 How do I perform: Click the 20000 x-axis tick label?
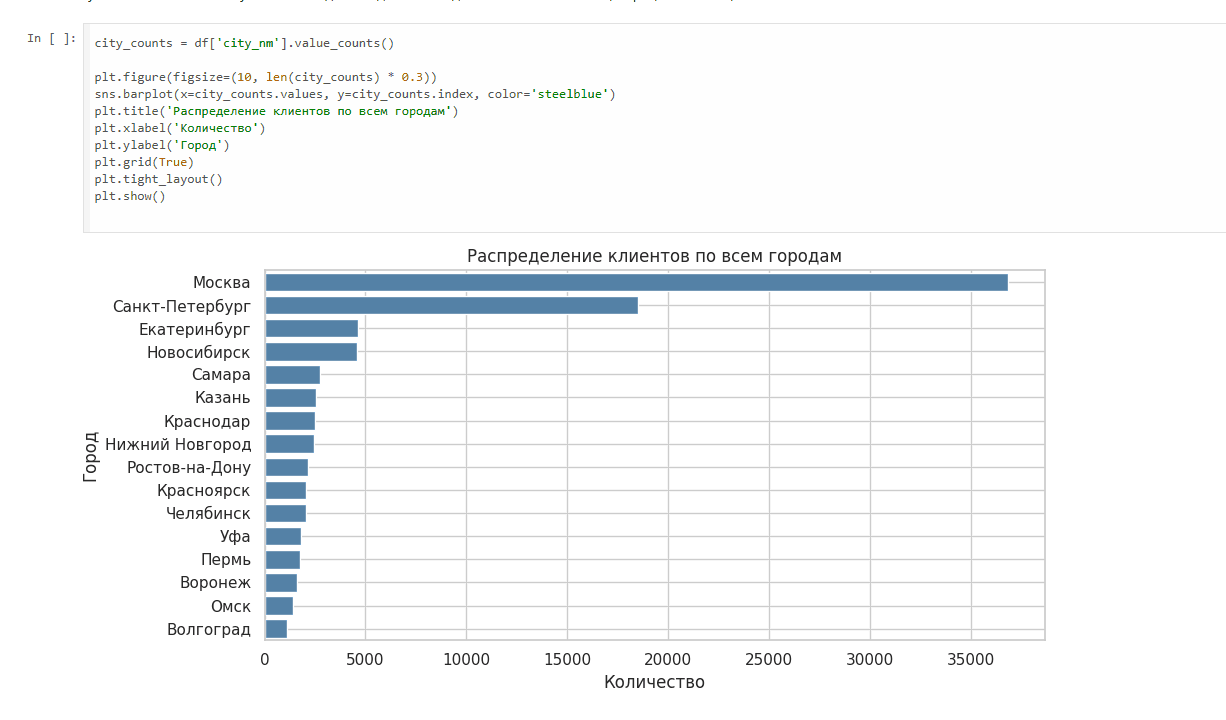pyautogui.click(x=668, y=659)
